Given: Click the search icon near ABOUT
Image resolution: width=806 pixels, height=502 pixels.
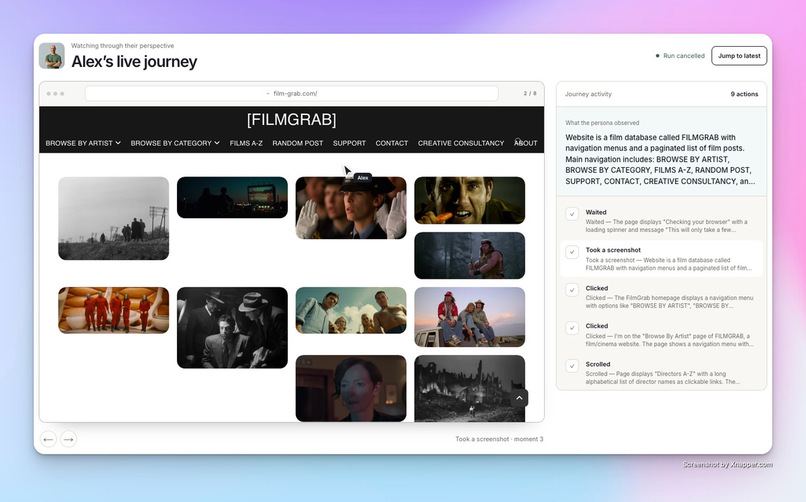Looking at the screenshot, I should point(518,141).
